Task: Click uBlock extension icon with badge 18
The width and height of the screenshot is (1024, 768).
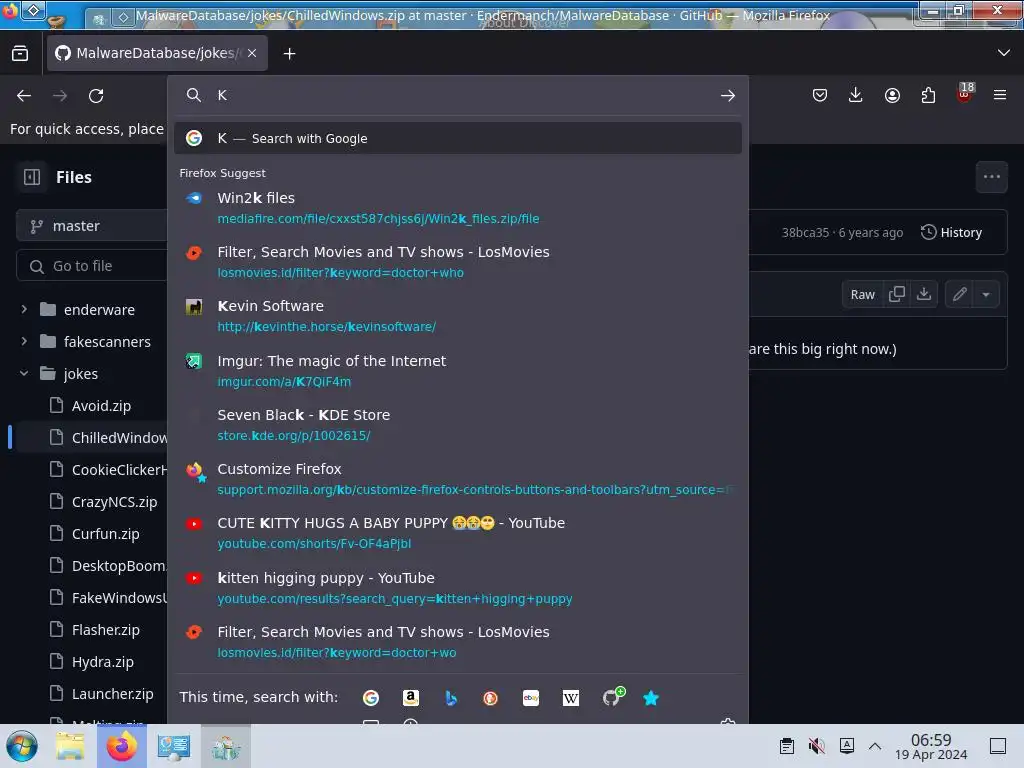Action: pos(965,93)
